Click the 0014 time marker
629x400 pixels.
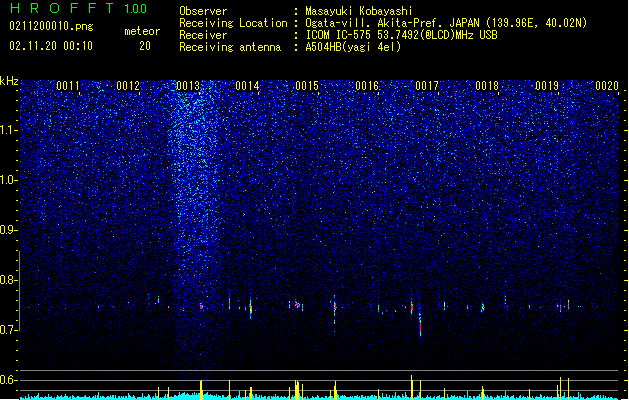pyautogui.click(x=247, y=86)
